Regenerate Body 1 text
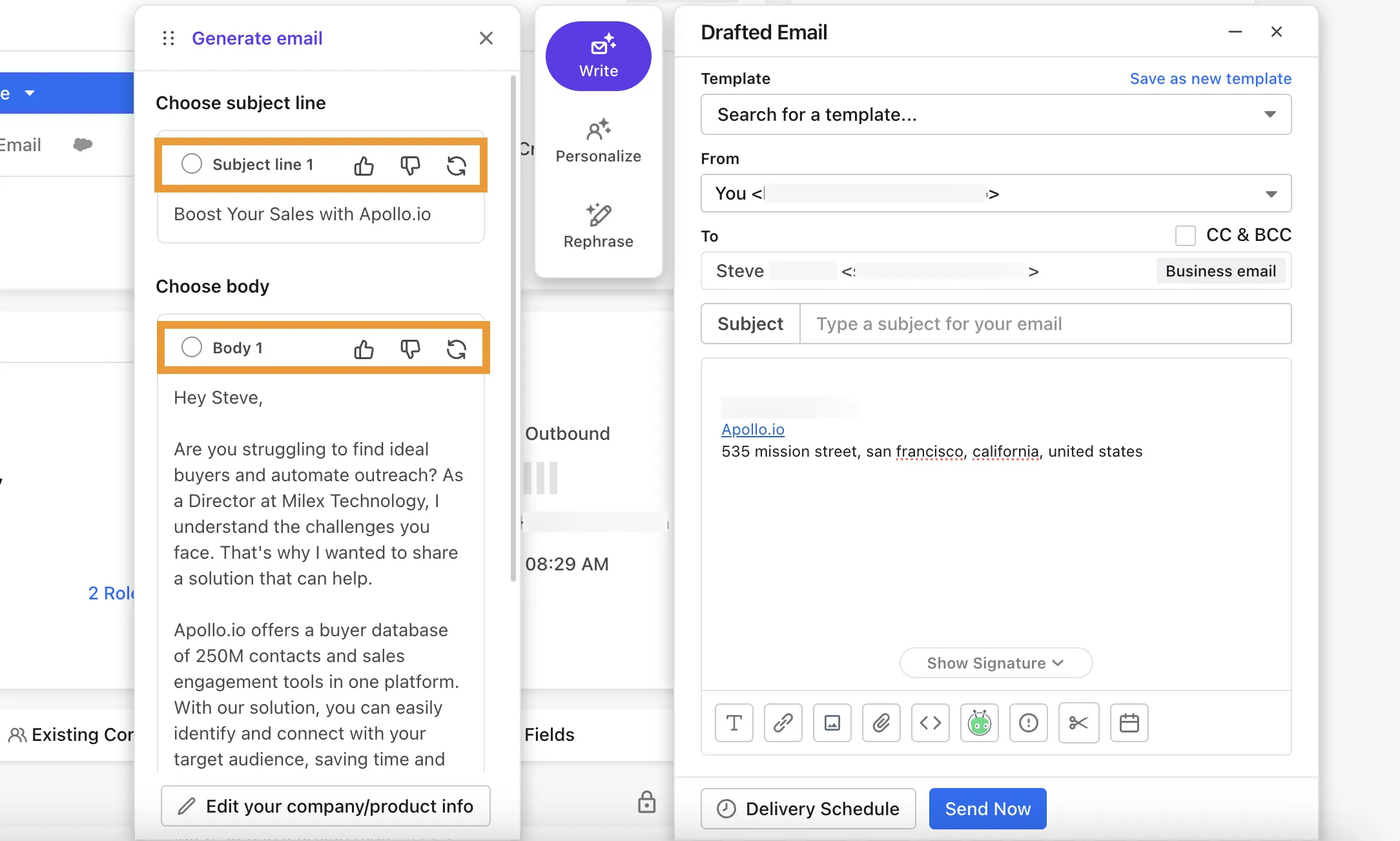Screen dimensions: 1400x841 [x=457, y=349]
